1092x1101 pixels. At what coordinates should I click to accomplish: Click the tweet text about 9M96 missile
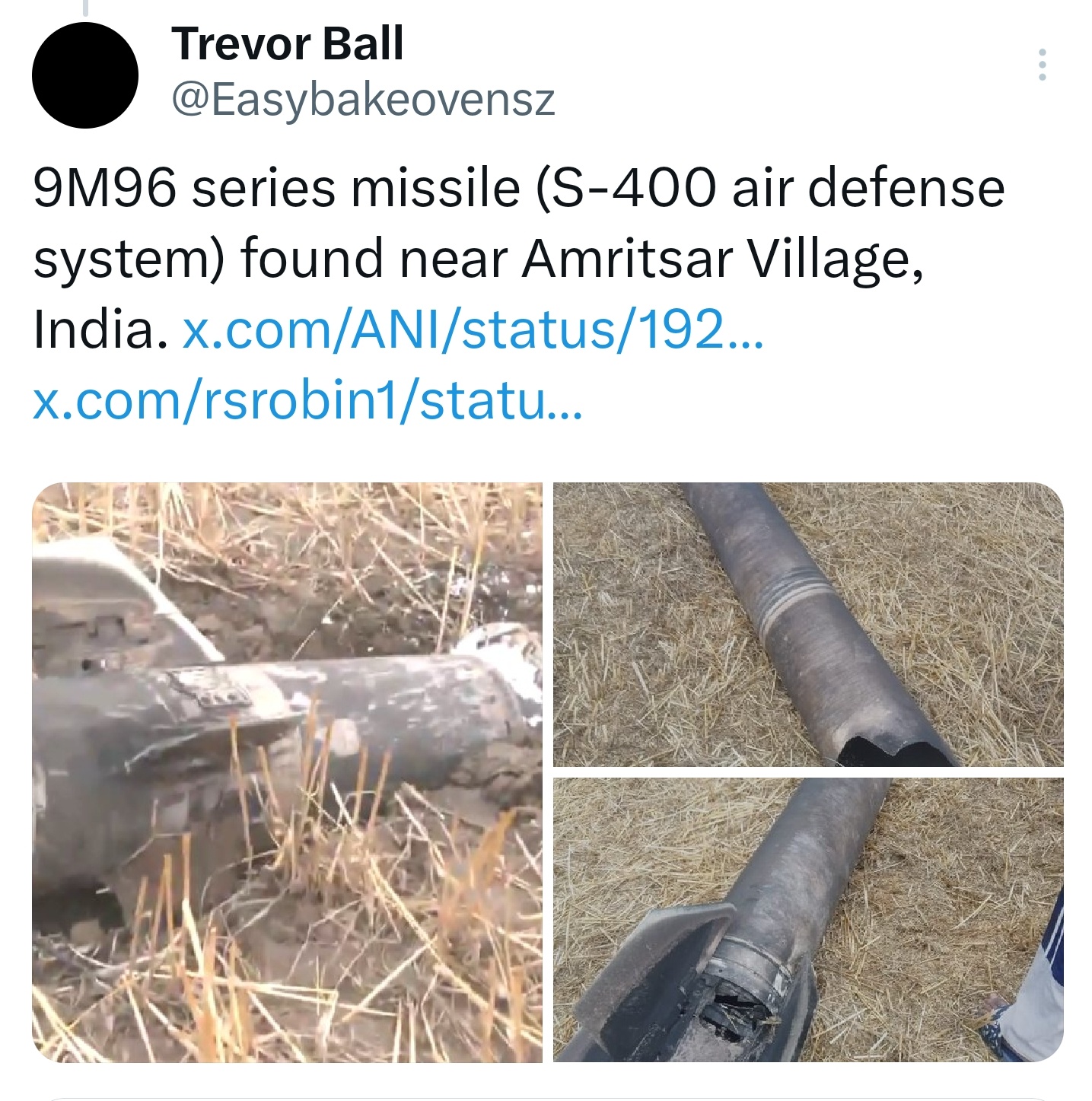pos(518,259)
